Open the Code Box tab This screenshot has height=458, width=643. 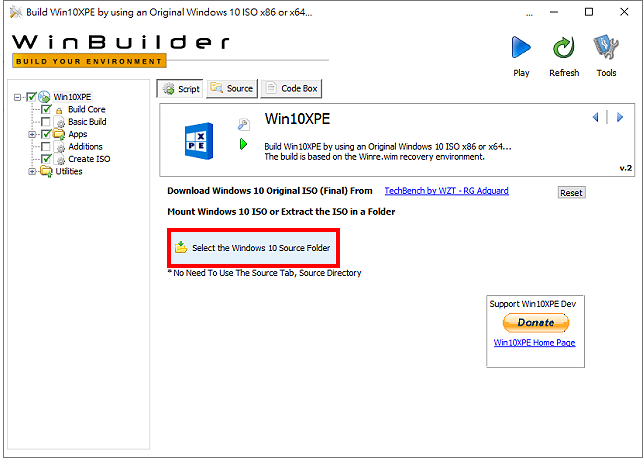[292, 88]
